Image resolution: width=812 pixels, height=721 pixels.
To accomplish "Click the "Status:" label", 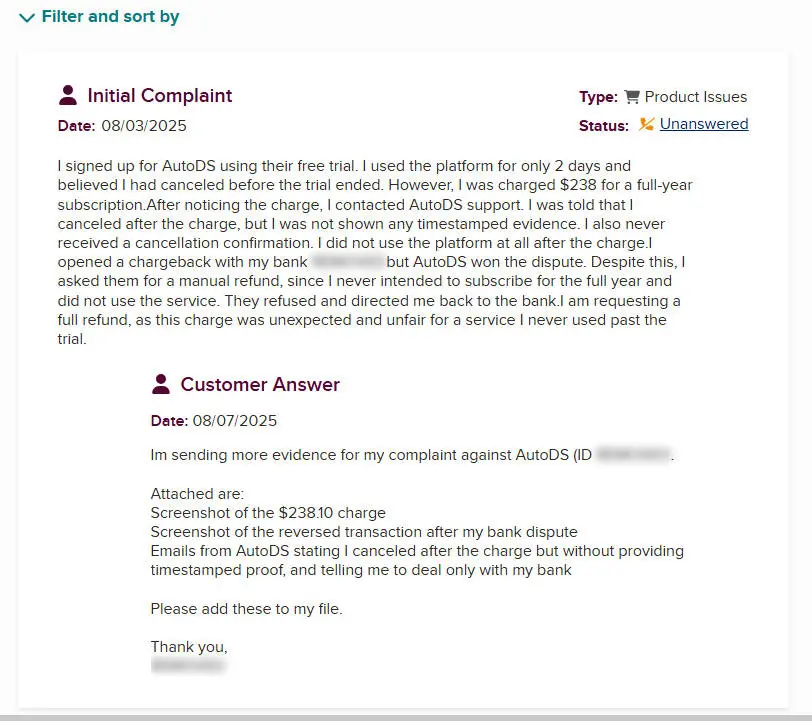I will pos(603,126).
